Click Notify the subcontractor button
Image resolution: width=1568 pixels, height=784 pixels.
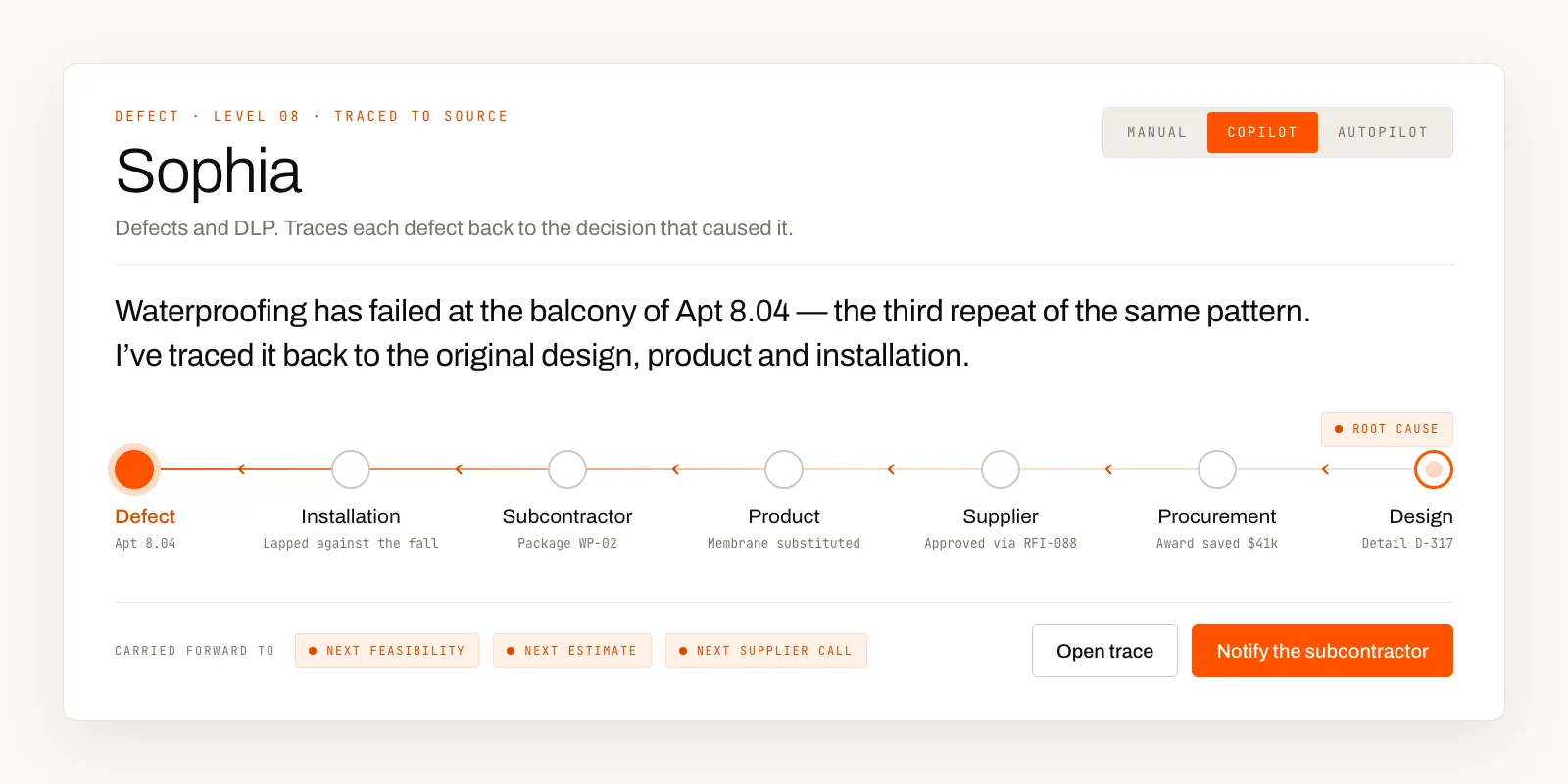click(x=1322, y=651)
